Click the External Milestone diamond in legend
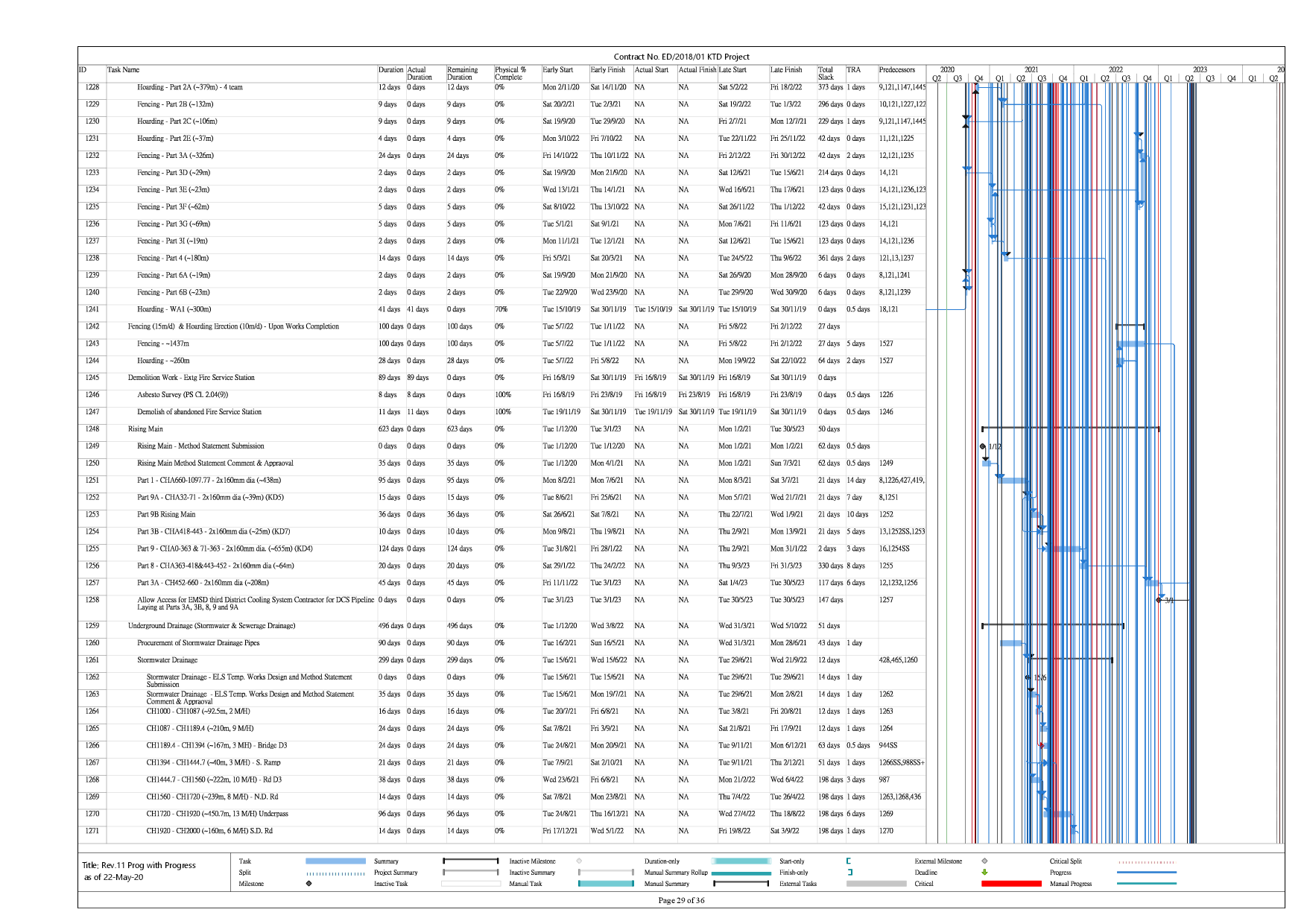Screen dimensions: 1307x924 click(984, 861)
